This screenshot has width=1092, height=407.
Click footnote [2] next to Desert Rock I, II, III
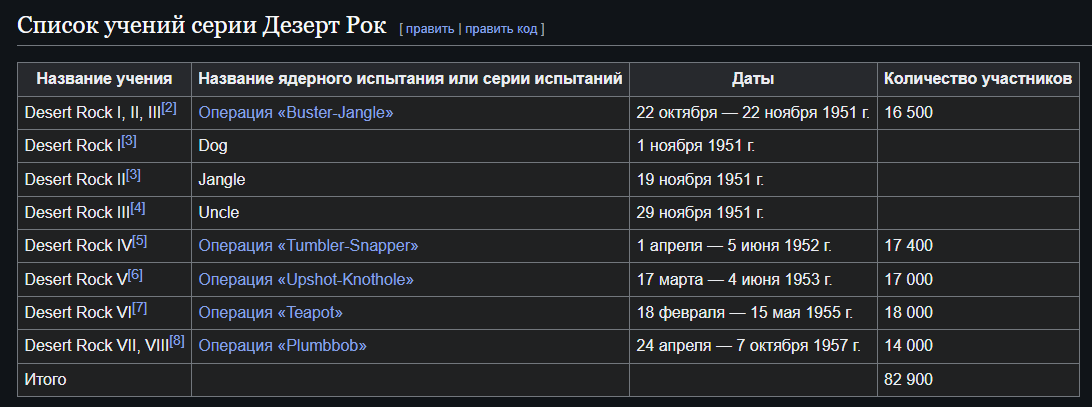coord(169,108)
